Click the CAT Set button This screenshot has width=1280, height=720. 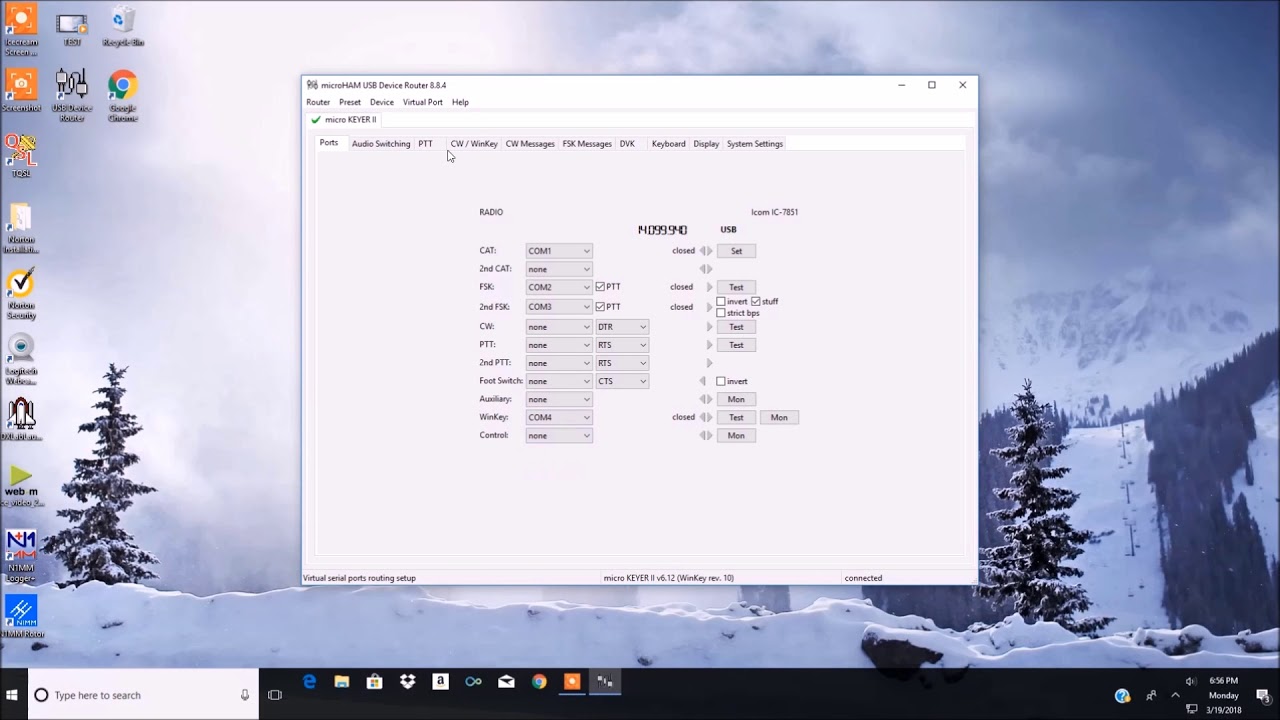736,251
